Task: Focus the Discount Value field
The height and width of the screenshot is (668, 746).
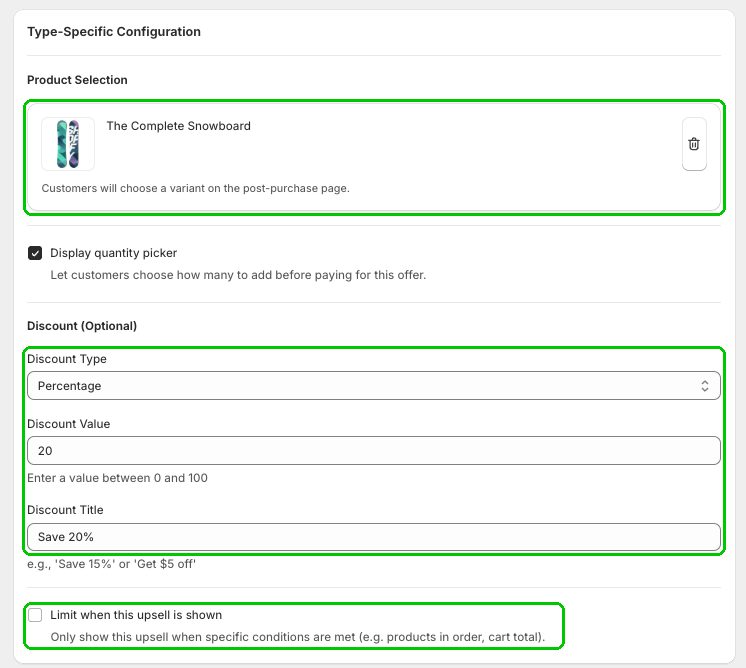Action: (374, 451)
